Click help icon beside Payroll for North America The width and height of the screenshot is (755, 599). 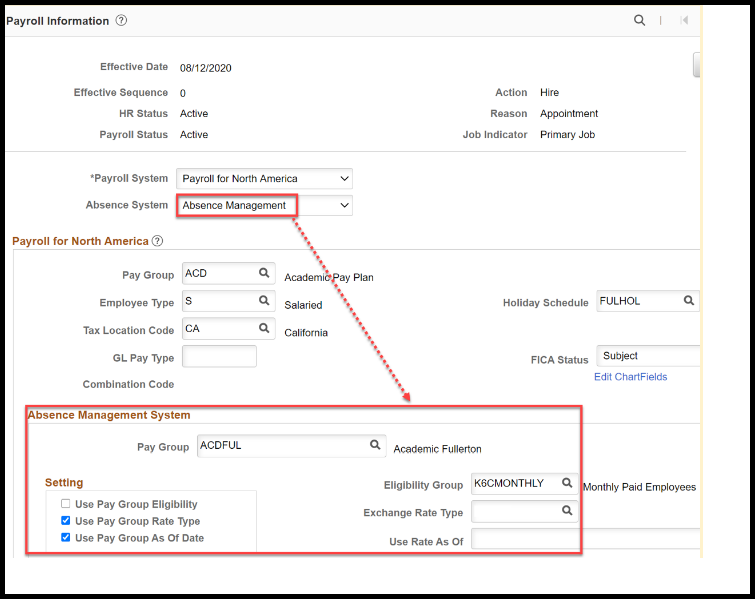(x=157, y=241)
